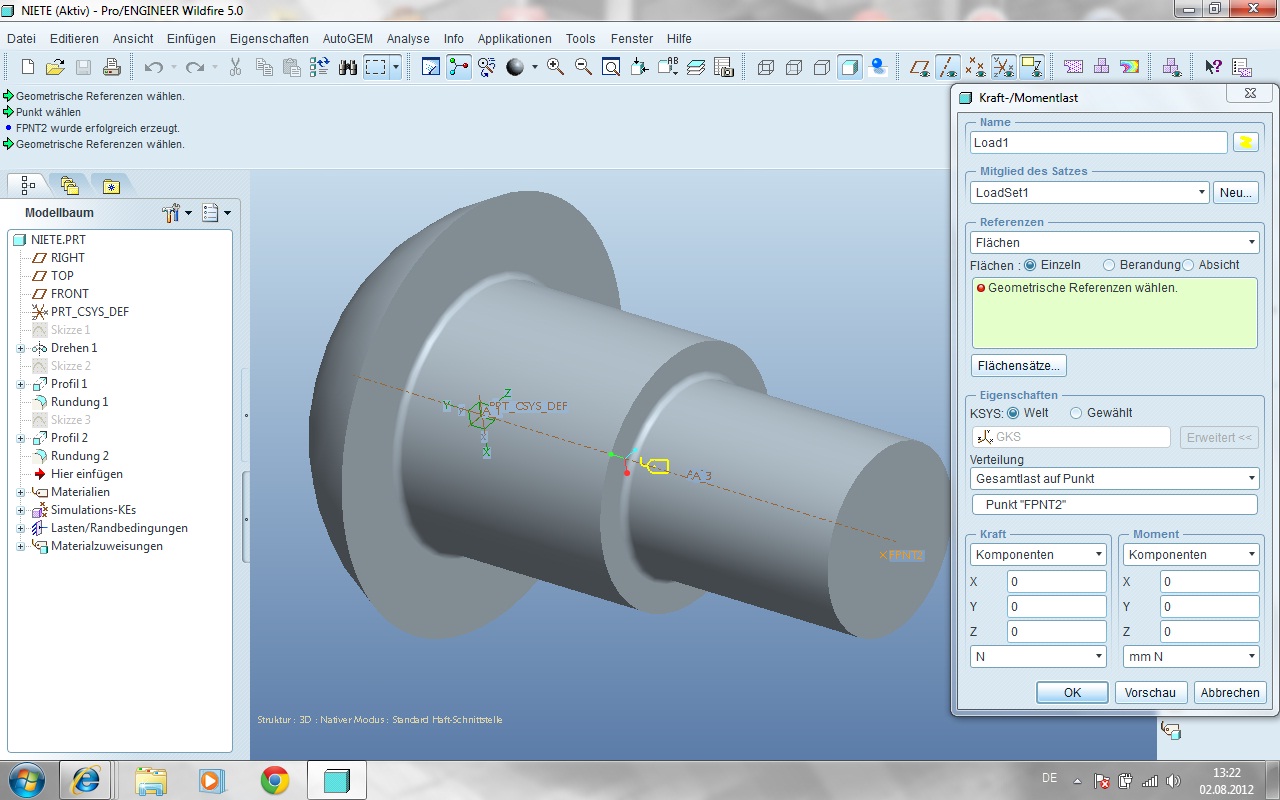Open the Gesamtlast auf Punkt dropdown

(x=1114, y=479)
